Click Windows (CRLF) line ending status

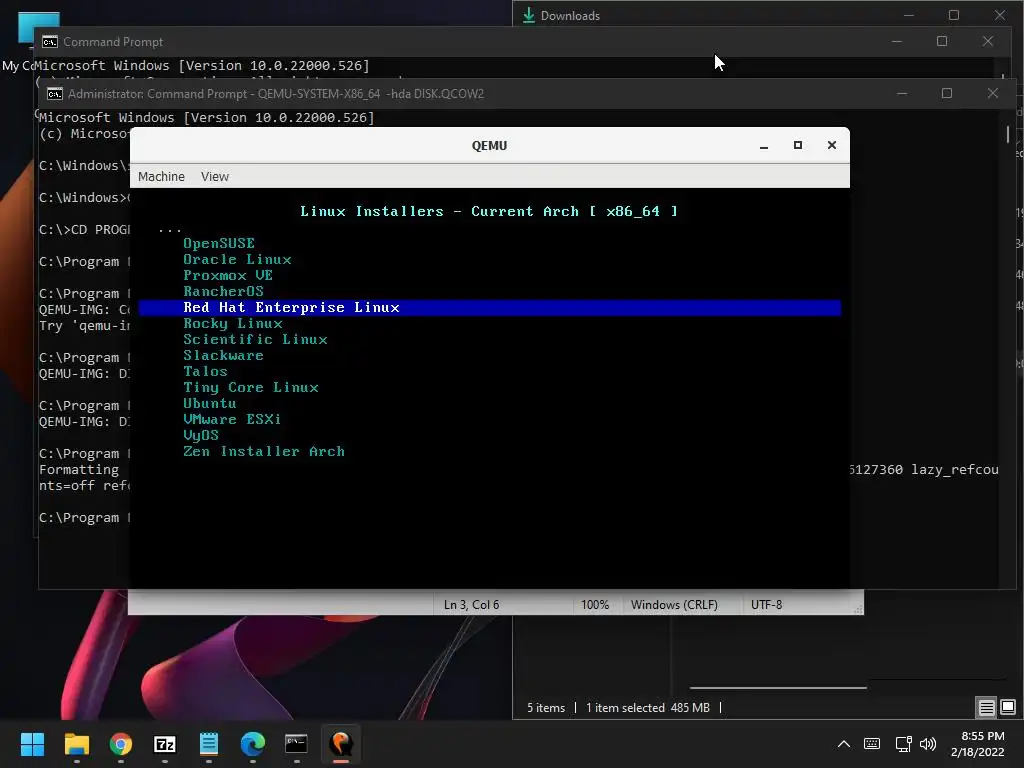(674, 605)
